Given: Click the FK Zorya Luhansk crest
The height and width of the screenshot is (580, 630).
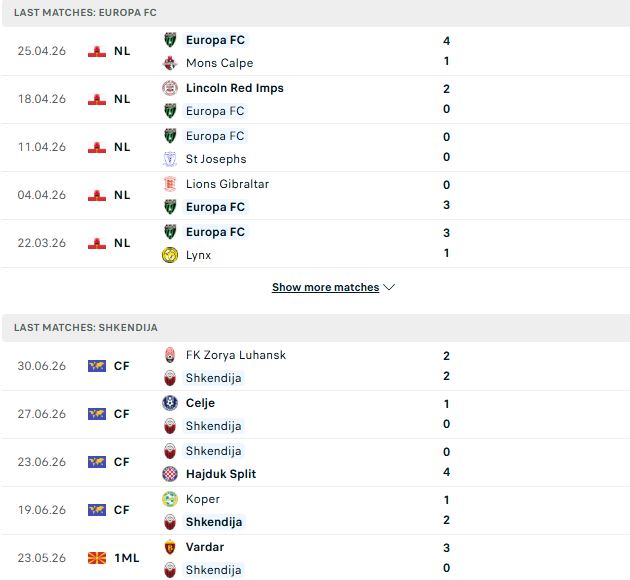Looking at the screenshot, I should [x=170, y=355].
